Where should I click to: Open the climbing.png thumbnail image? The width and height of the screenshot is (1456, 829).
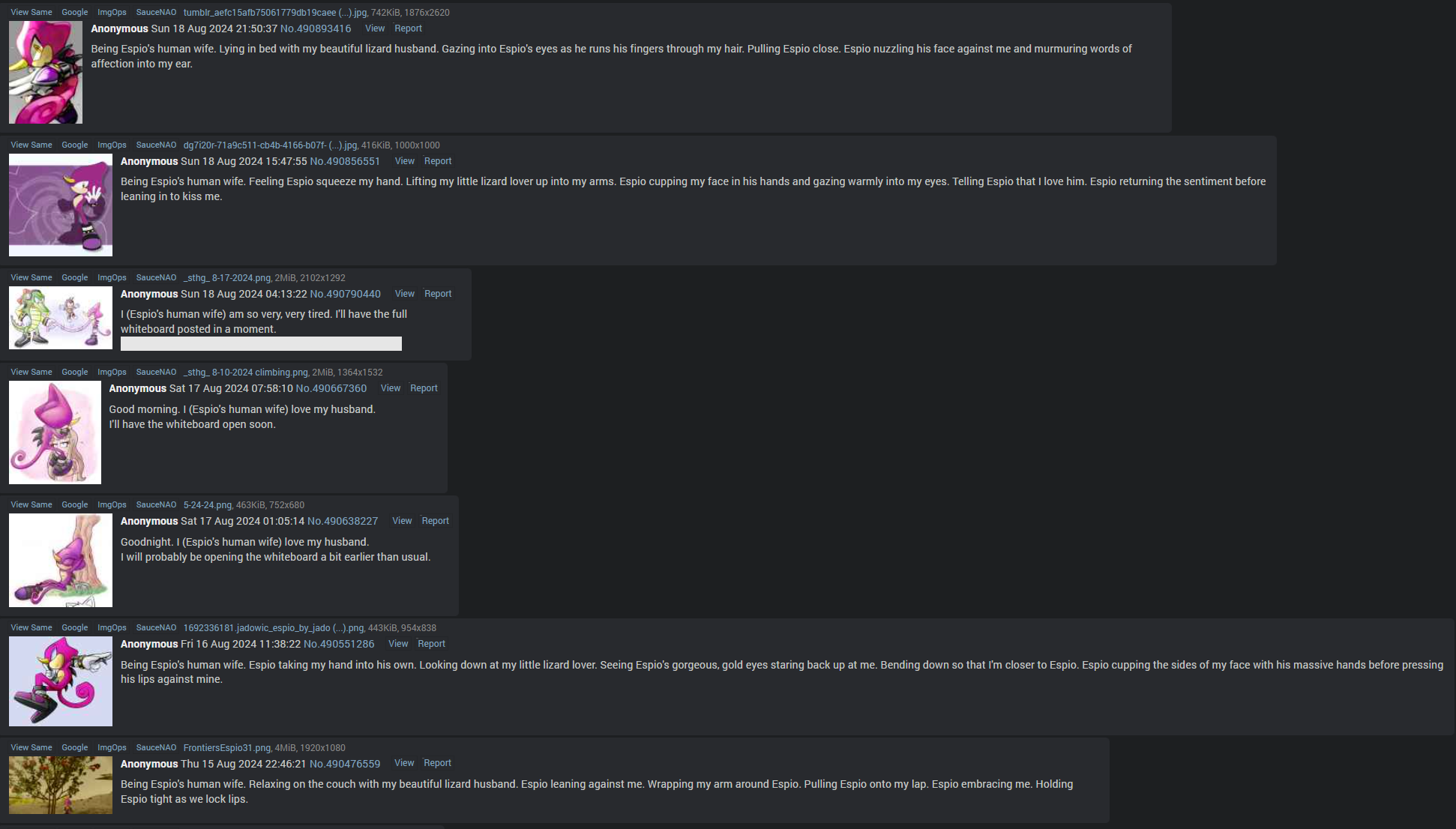(x=55, y=432)
